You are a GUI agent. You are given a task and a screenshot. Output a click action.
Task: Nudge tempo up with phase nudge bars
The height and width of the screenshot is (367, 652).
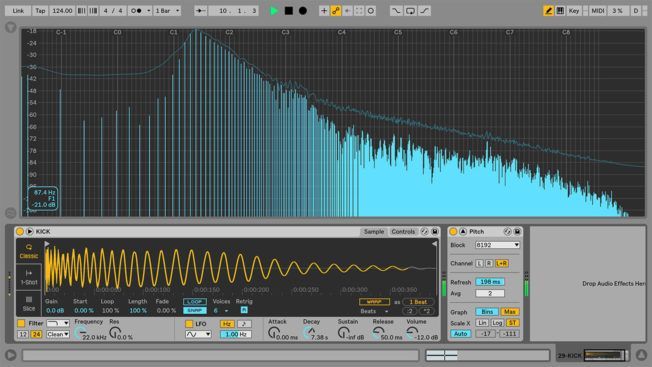pos(93,11)
